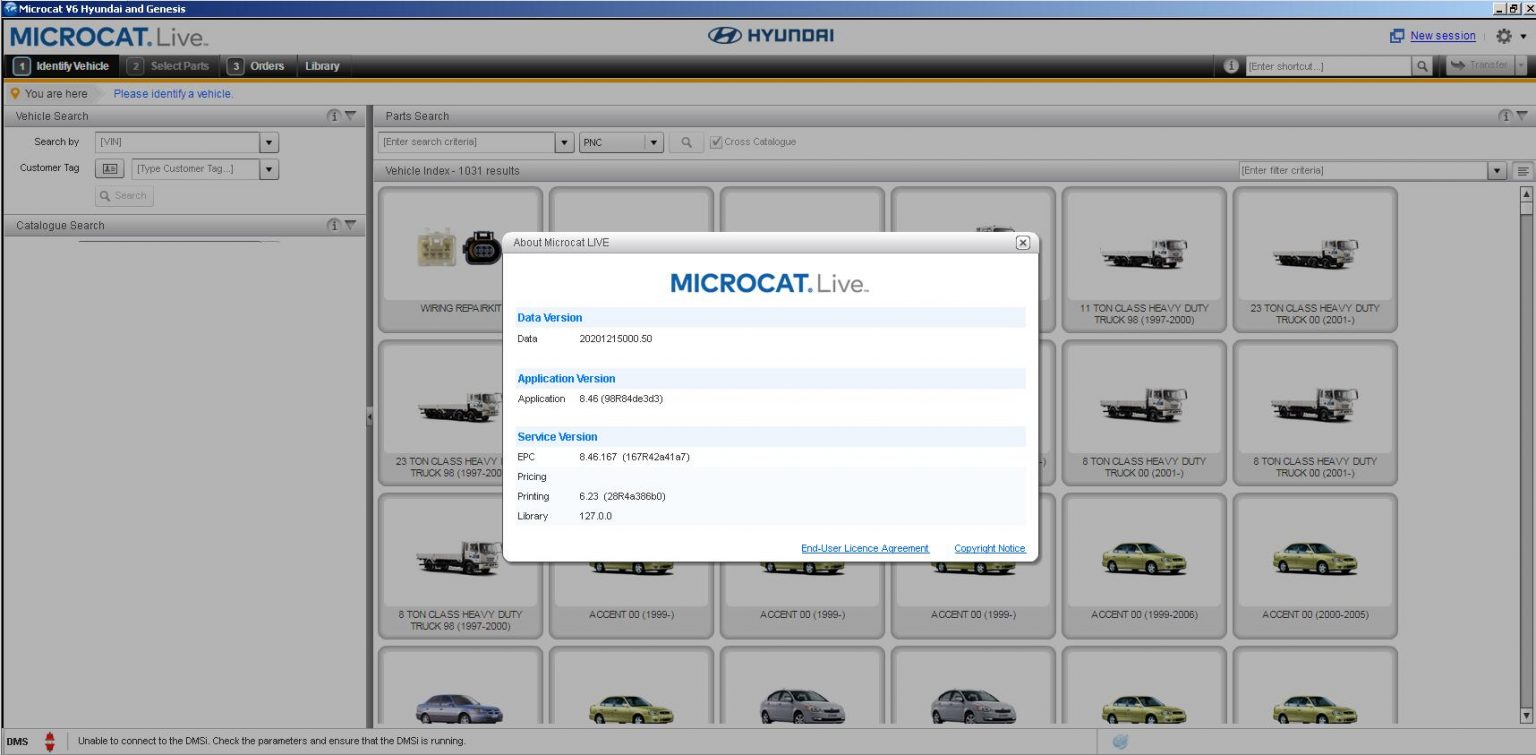This screenshot has width=1536, height=755.
Task: Open the Search by VIN dropdown
Action: point(268,141)
